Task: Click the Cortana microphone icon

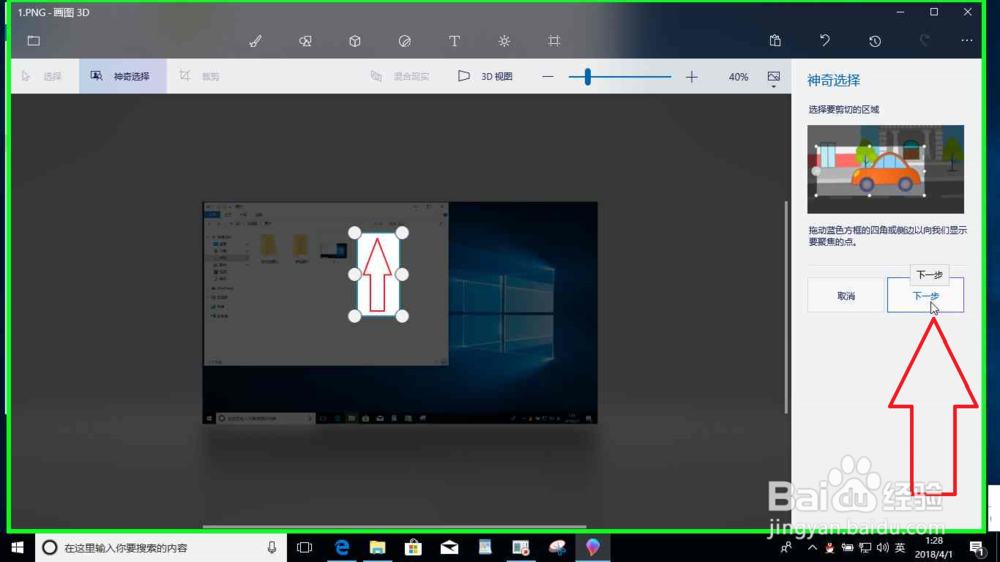Action: (x=272, y=547)
